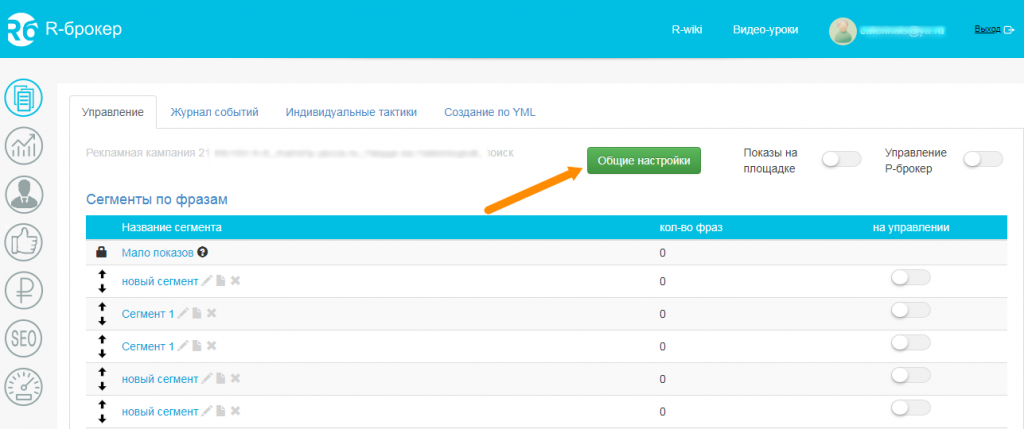
Task: Open the Создание по YML tab
Action: 490,112
